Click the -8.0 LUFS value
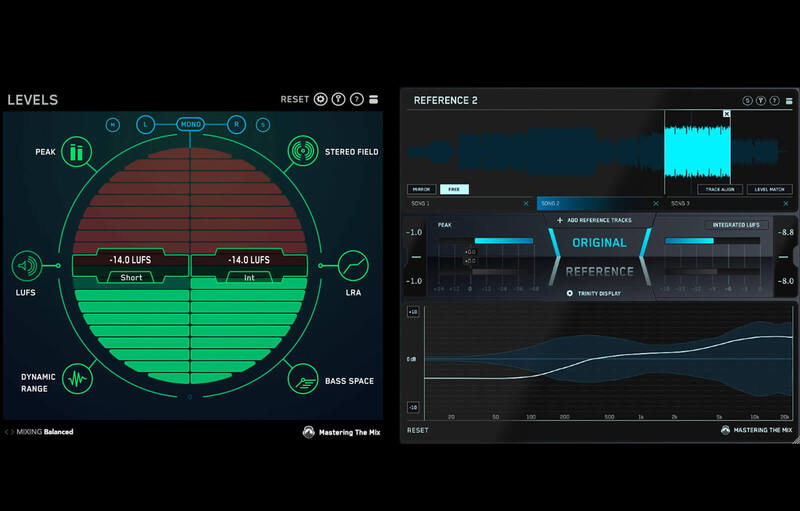Viewport: 800px width, 511px height. (x=786, y=281)
